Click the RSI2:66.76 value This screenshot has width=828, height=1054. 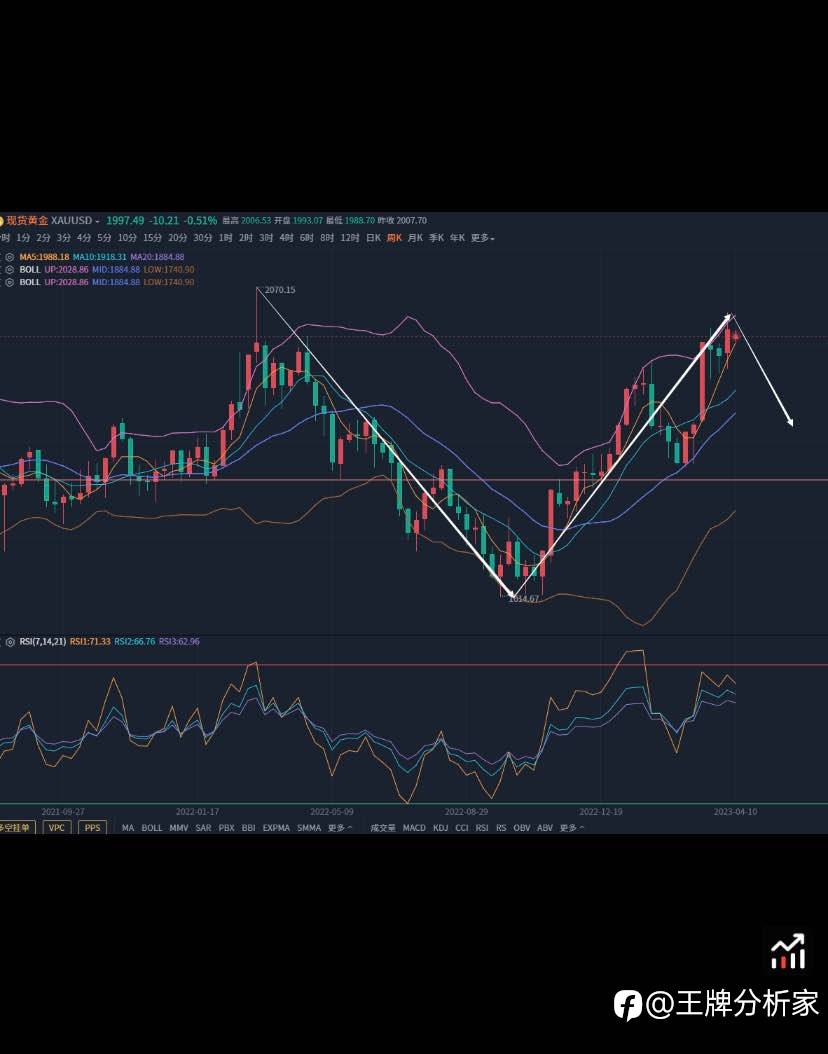click(x=134, y=642)
